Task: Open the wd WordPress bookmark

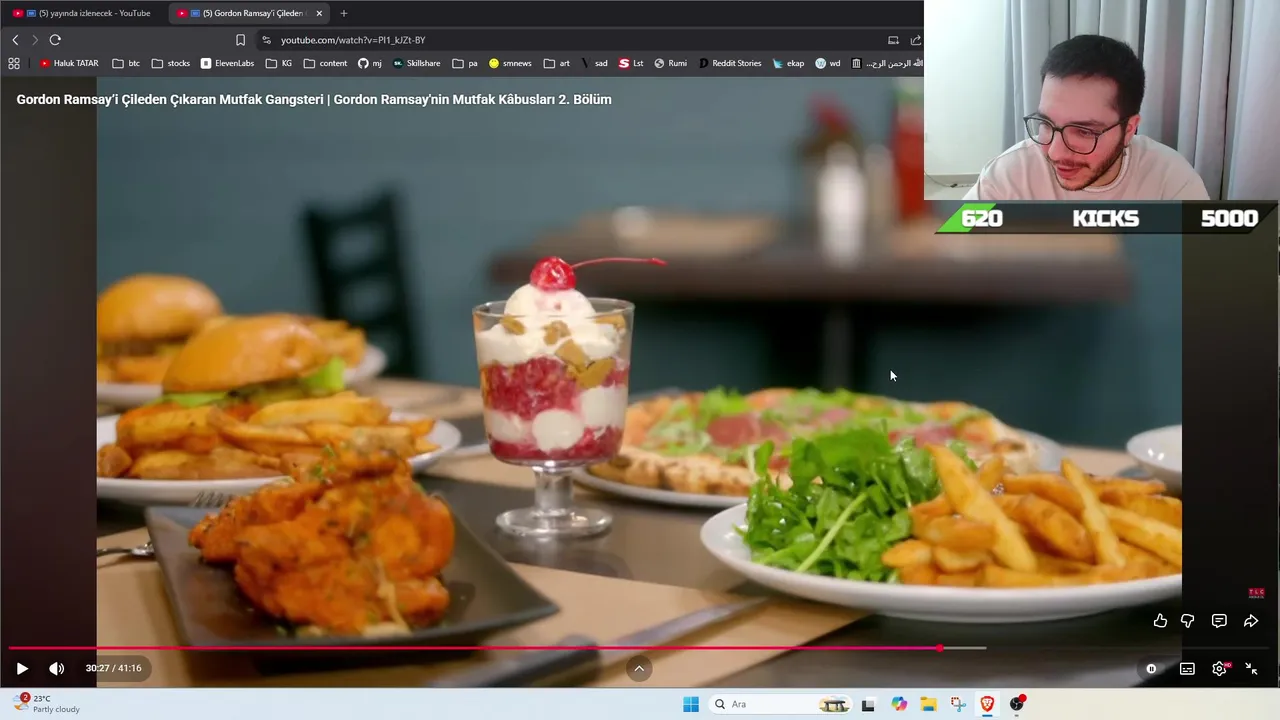Action: coord(827,63)
